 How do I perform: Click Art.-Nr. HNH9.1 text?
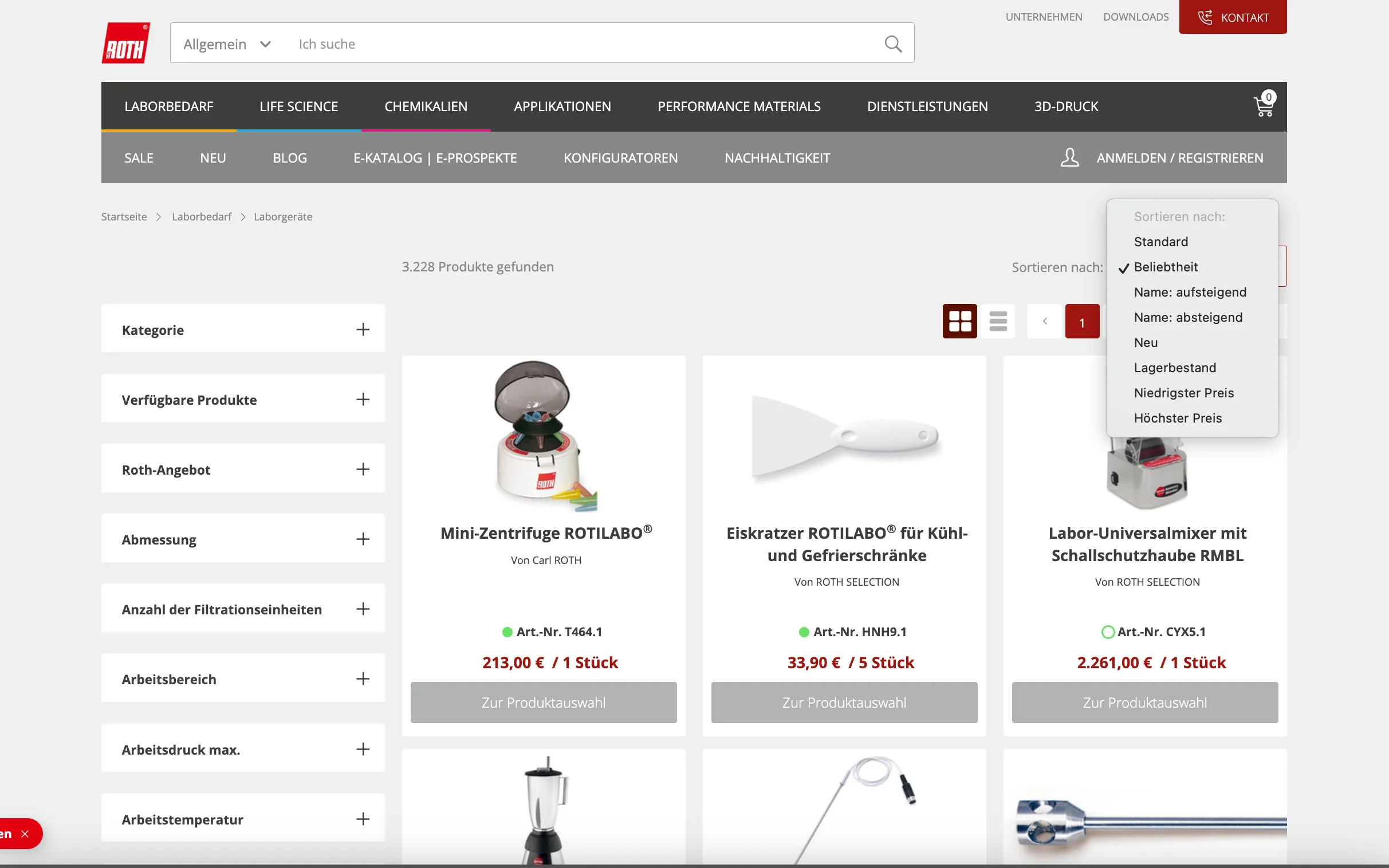click(x=860, y=632)
